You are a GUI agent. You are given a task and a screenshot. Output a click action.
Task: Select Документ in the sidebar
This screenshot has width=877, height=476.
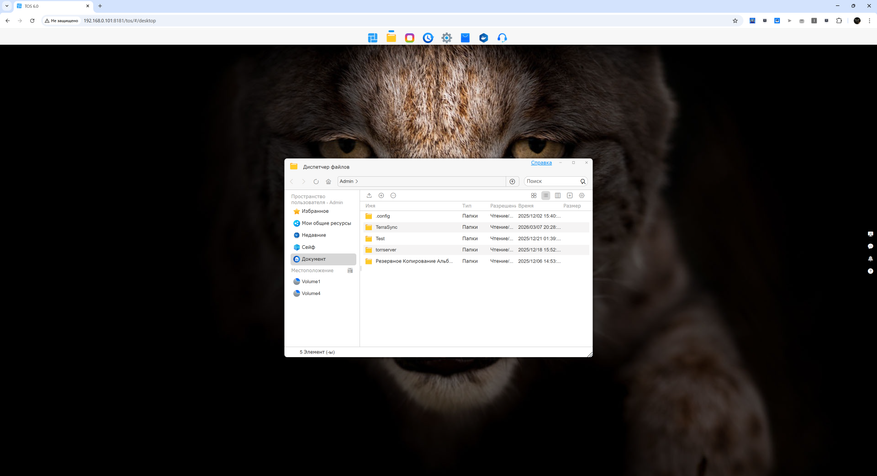tap(323, 259)
